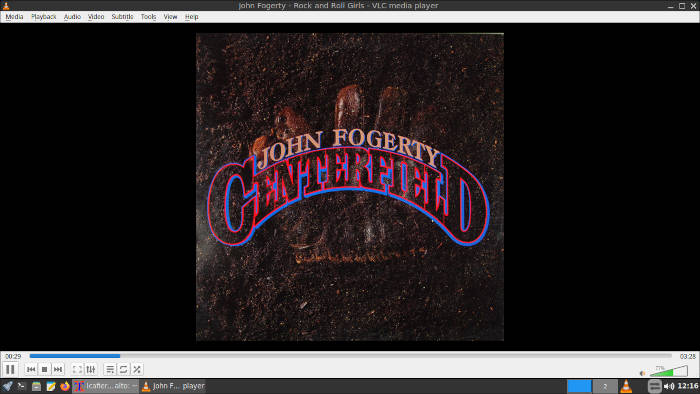Screen dimensions: 700x394
Task: Open Firefox from the taskbar
Action: (65, 386)
